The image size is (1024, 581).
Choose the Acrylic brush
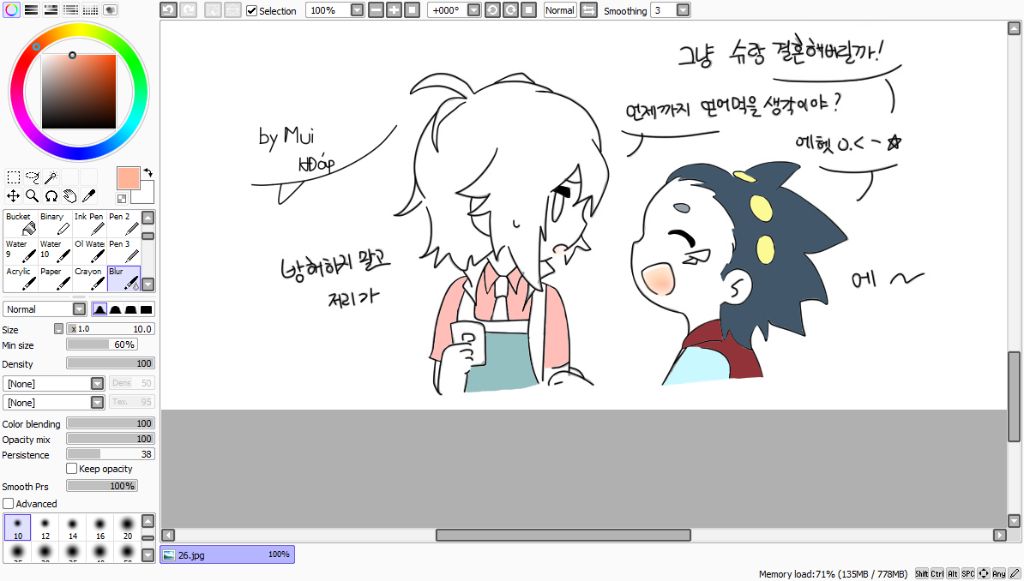(20, 278)
